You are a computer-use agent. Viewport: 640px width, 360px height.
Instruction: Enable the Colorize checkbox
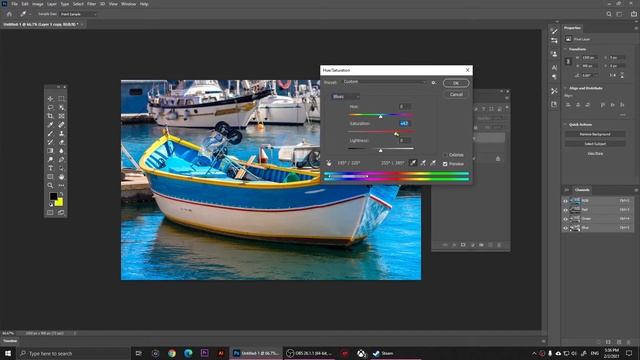pos(445,155)
